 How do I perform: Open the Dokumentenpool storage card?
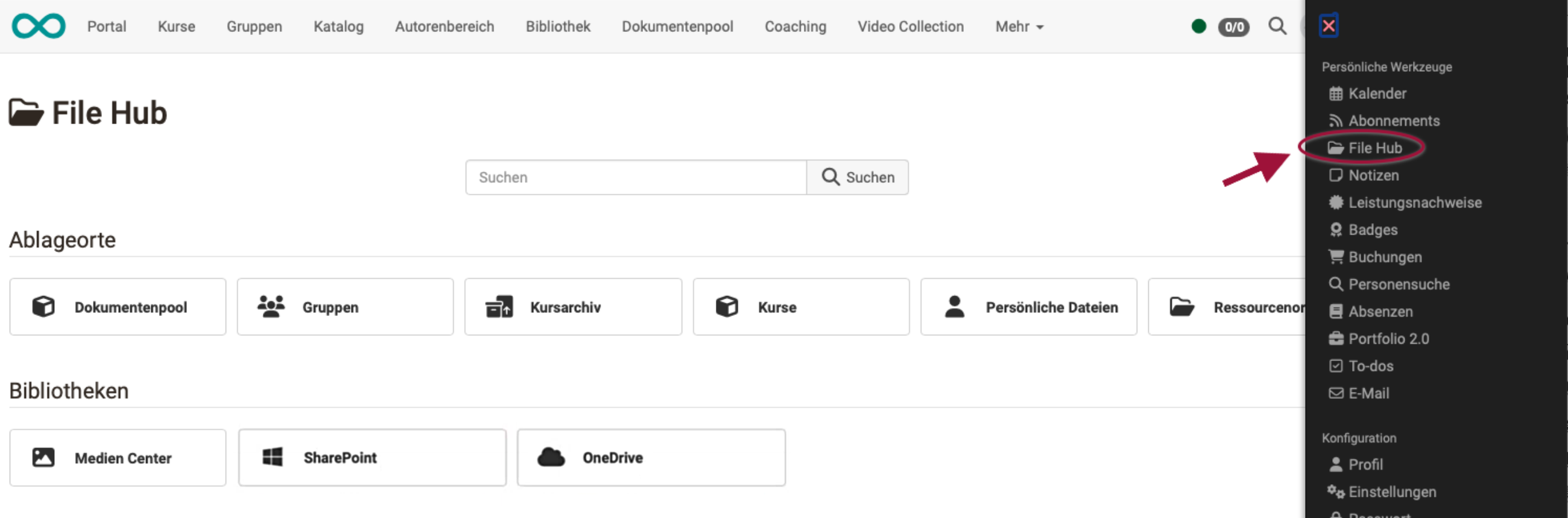(118, 307)
